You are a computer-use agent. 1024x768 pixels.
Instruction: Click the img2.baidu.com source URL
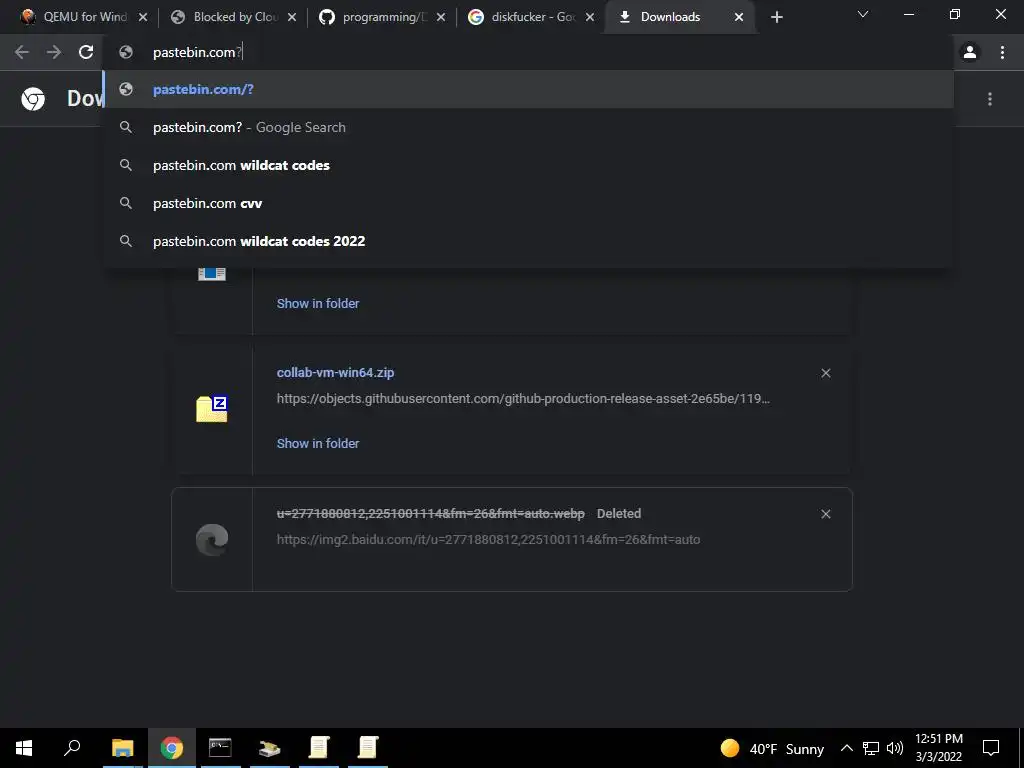488,539
